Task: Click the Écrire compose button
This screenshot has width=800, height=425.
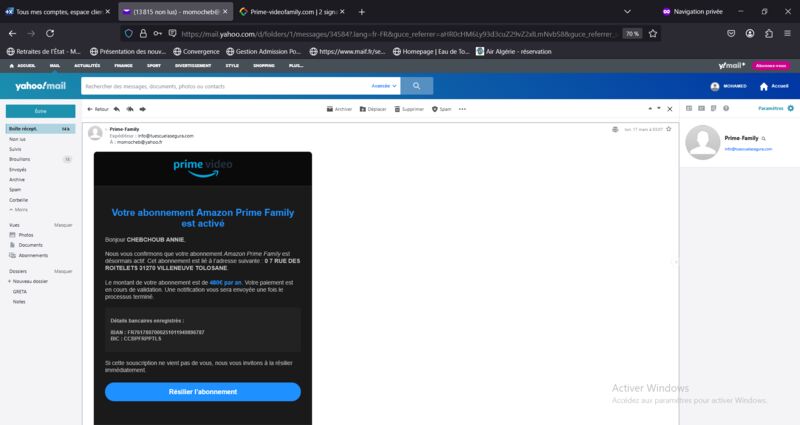Action: (x=41, y=111)
